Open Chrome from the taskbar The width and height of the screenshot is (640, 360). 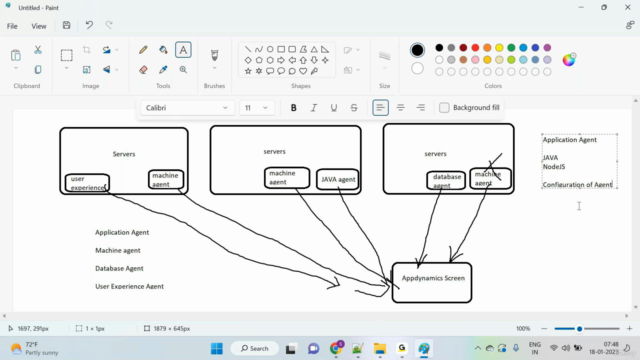point(336,349)
